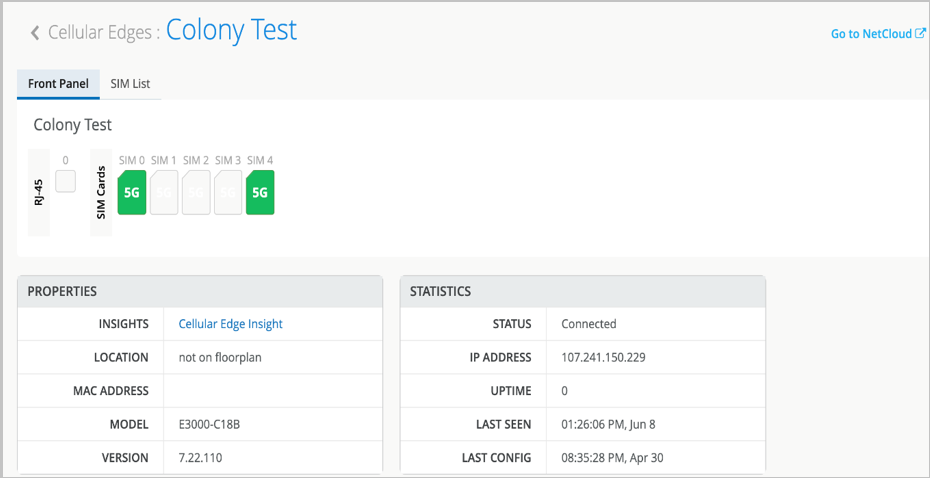Open the Go to NetCloud link

[x=871, y=34]
